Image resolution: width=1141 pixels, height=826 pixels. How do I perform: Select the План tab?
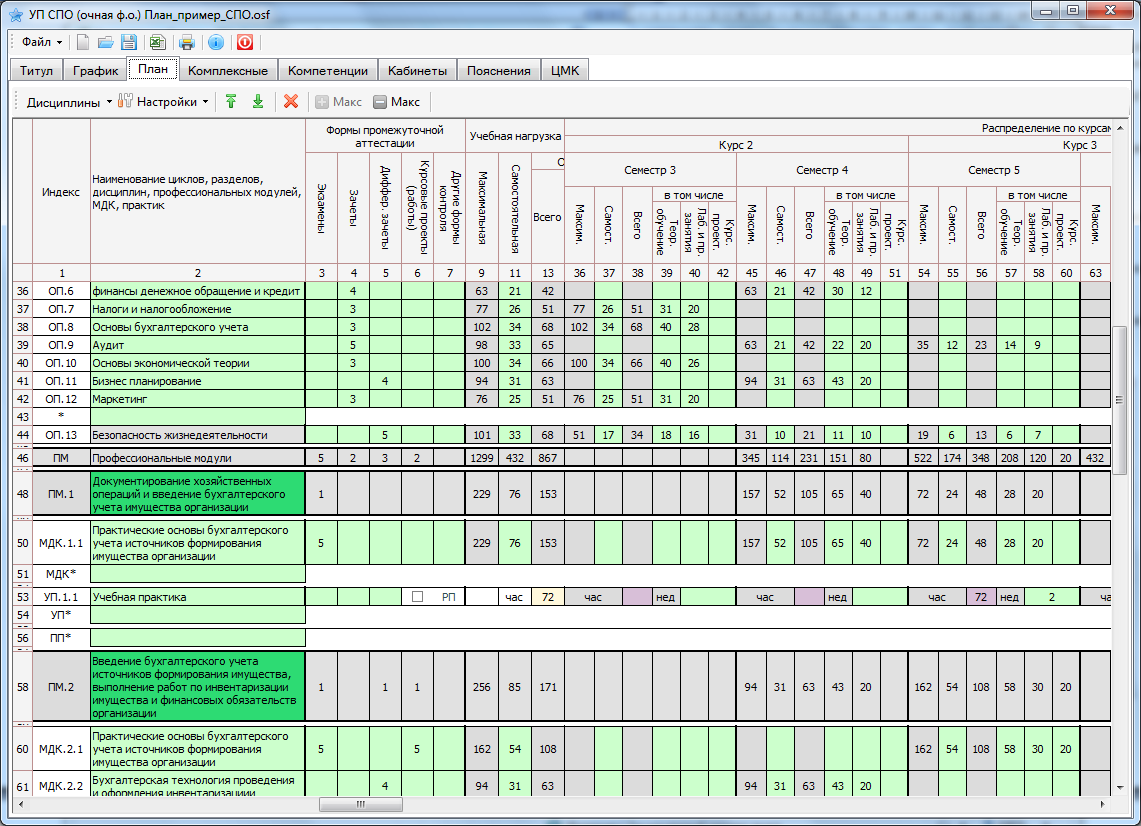pos(153,68)
